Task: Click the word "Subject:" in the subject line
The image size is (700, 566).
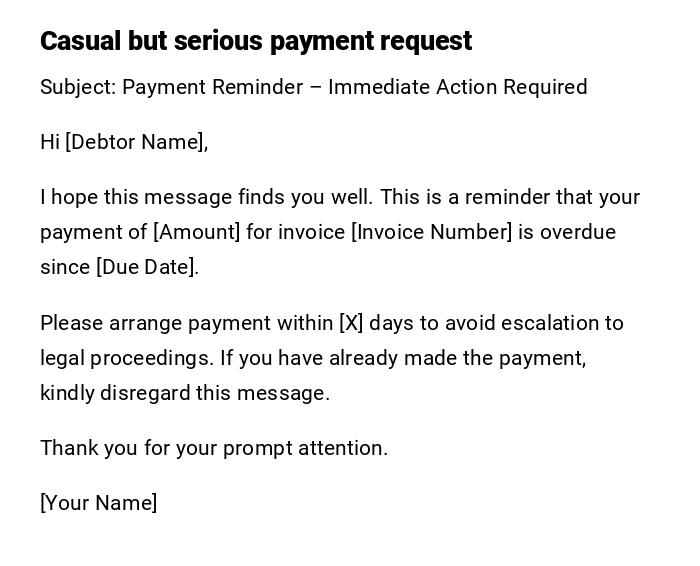Action: tap(78, 87)
